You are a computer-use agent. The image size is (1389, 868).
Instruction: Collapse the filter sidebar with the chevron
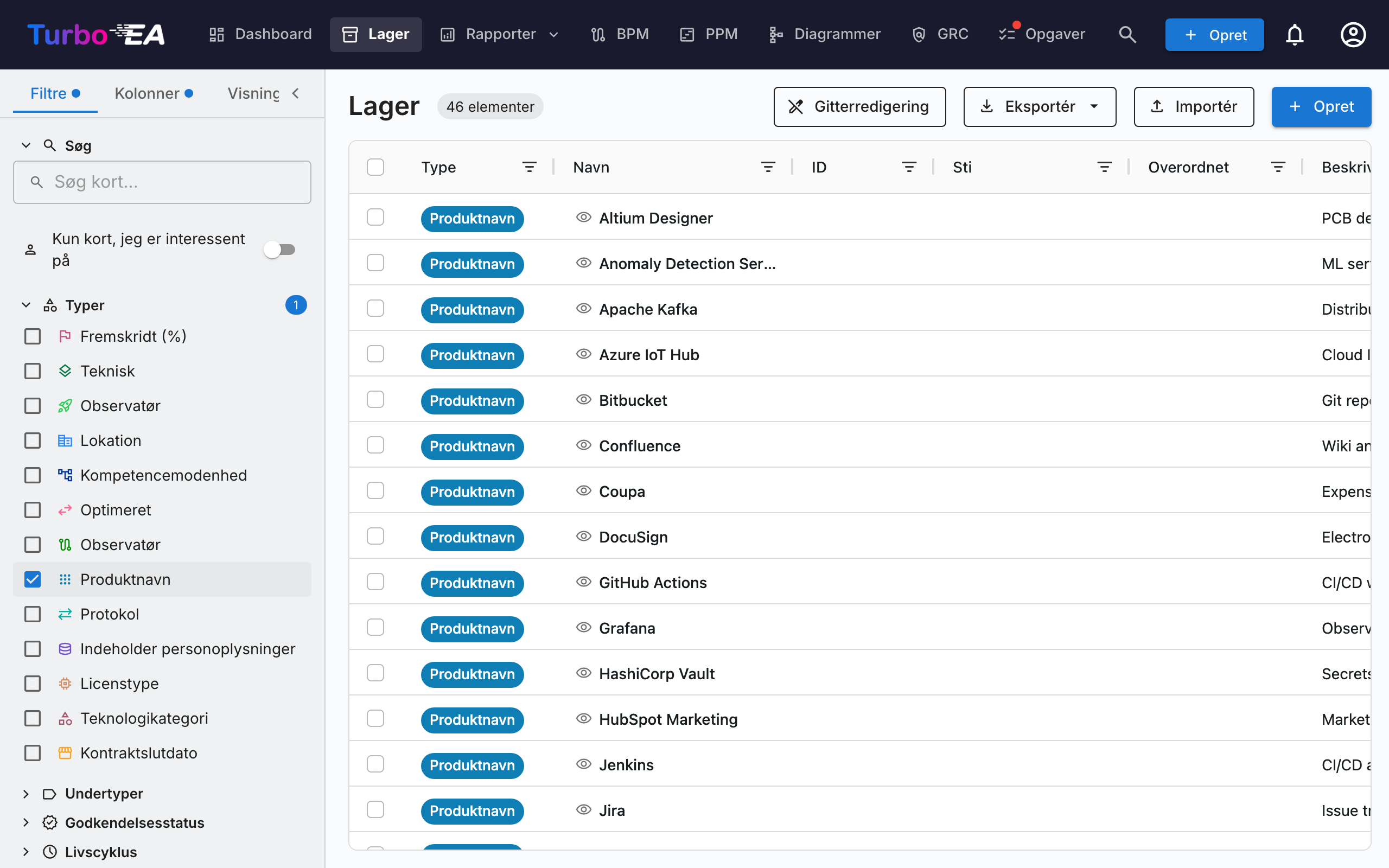coord(296,93)
